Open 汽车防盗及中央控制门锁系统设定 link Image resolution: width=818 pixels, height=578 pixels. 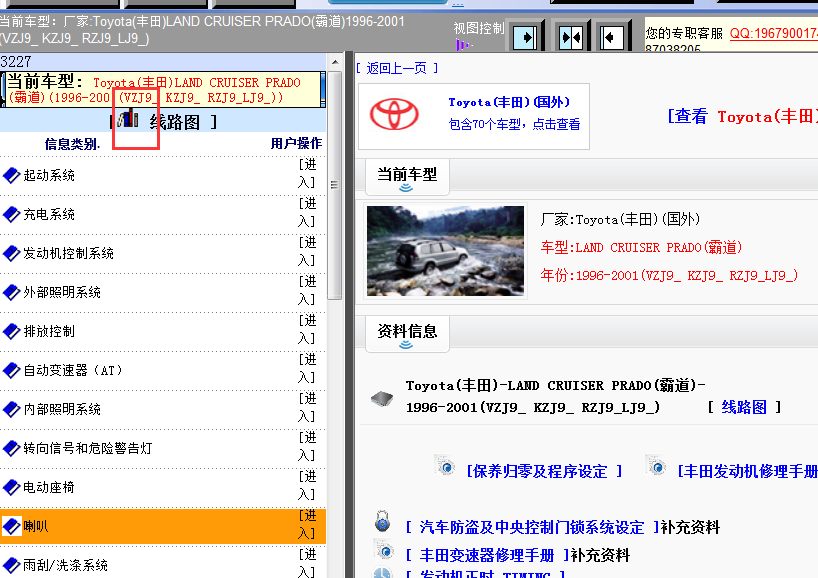532,527
